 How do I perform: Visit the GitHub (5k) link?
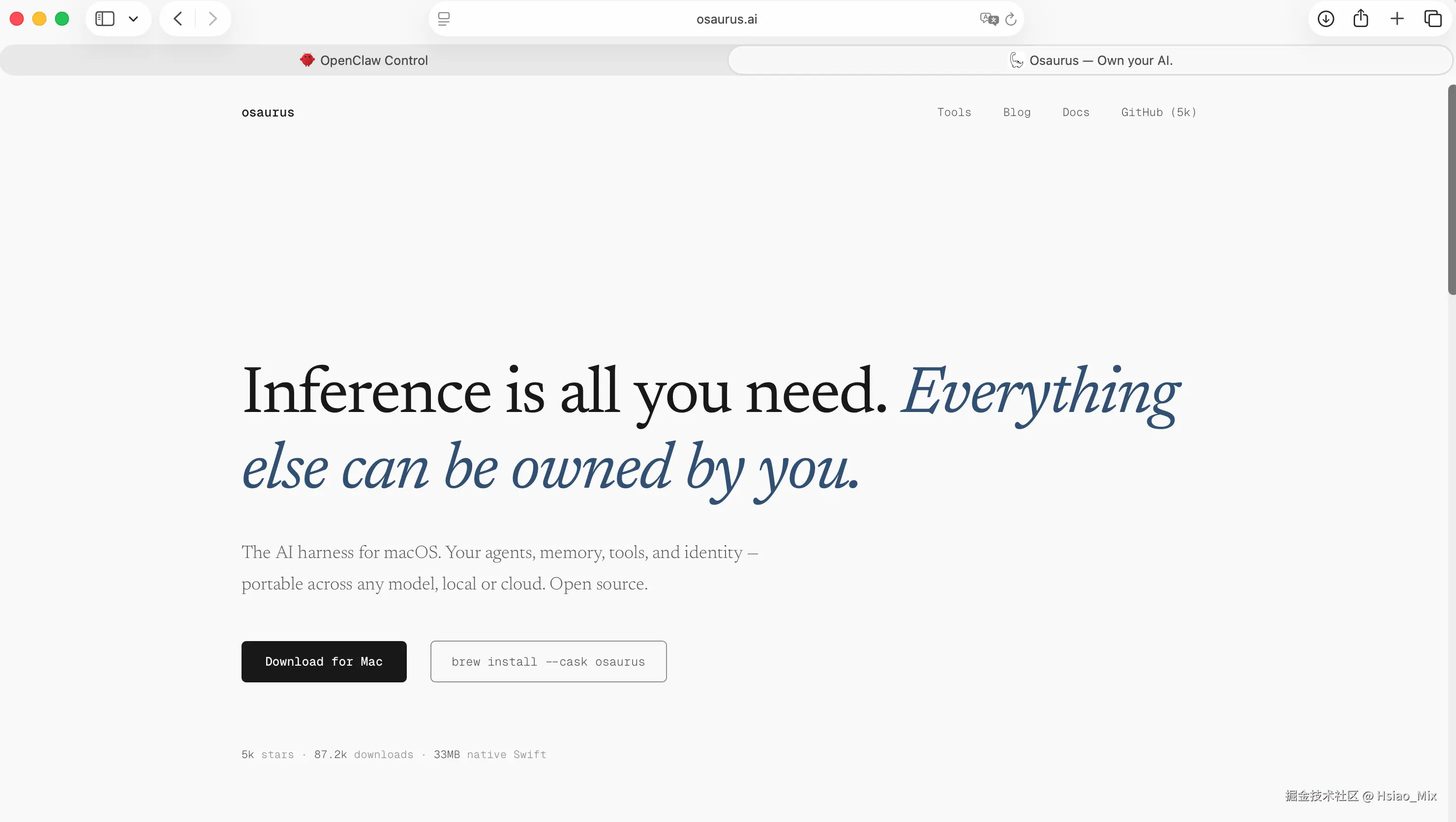[x=1158, y=112]
